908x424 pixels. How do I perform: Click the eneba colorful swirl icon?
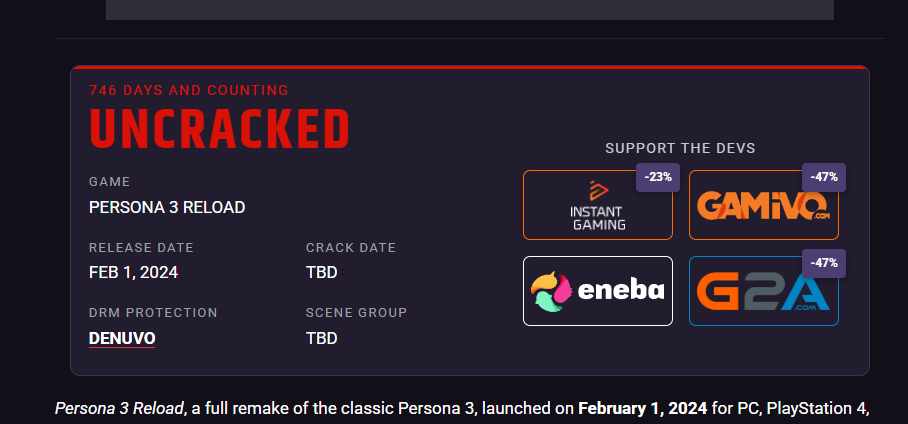click(553, 291)
